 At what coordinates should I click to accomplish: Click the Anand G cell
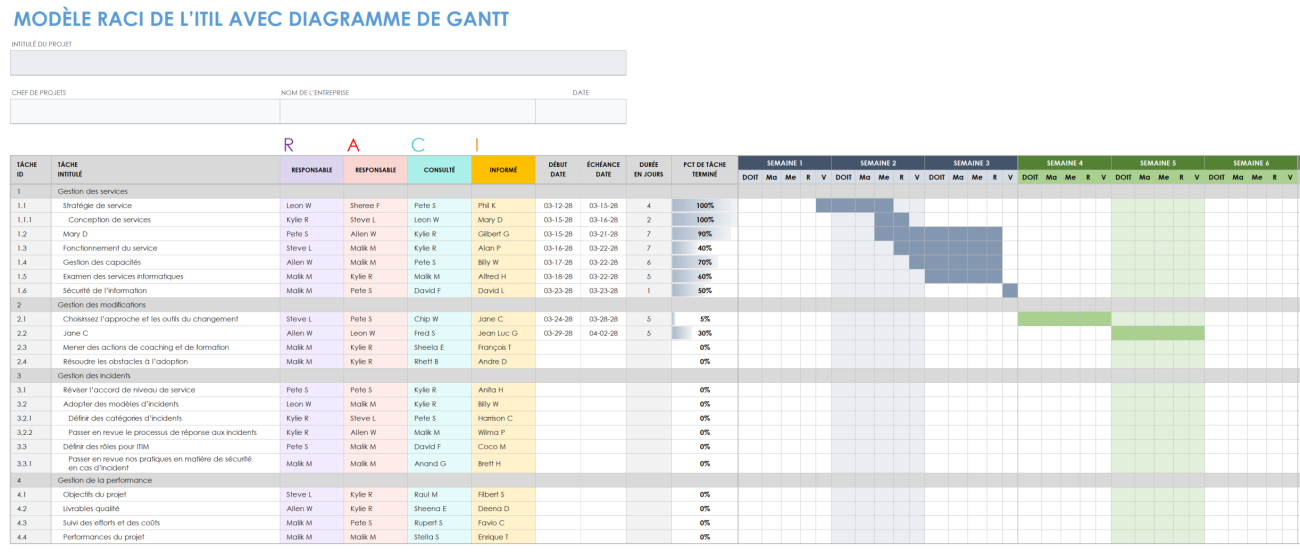click(x=439, y=464)
